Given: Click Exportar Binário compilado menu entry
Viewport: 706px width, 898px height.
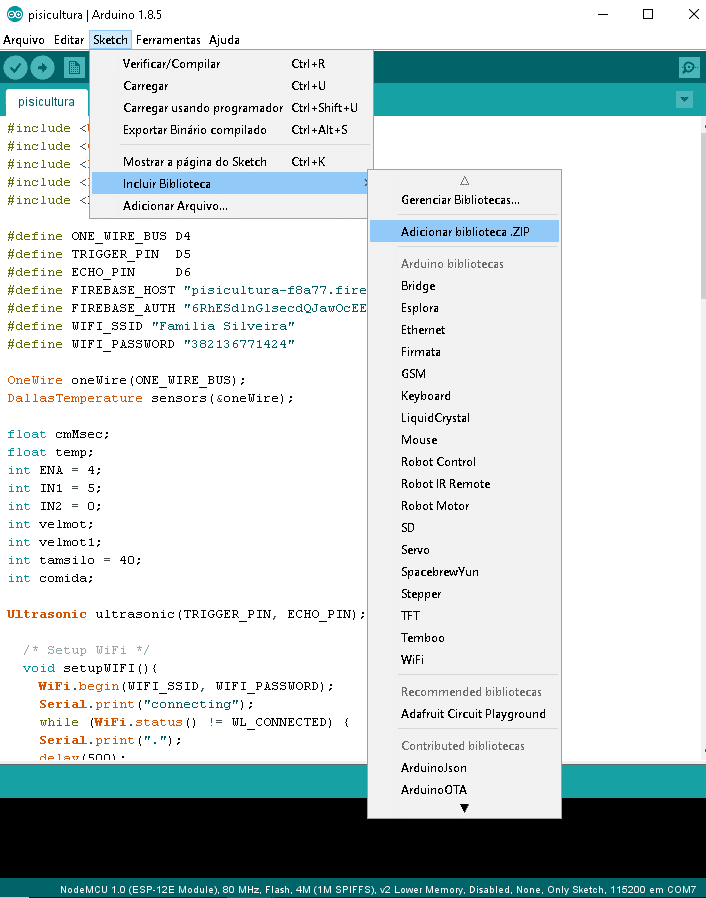Looking at the screenshot, I should (x=194, y=130).
